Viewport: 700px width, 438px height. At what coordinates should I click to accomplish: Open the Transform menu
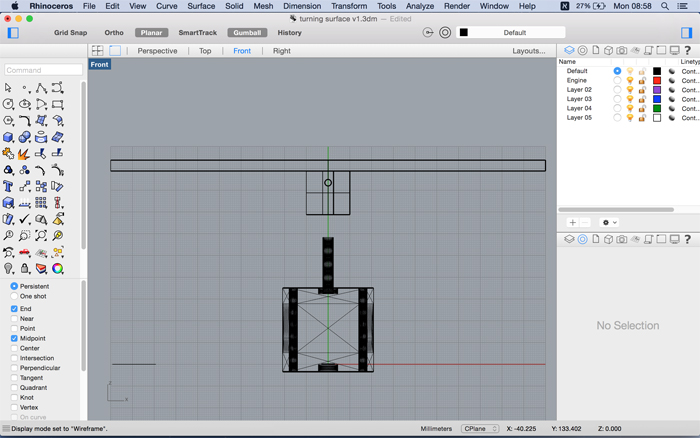(x=349, y=6)
